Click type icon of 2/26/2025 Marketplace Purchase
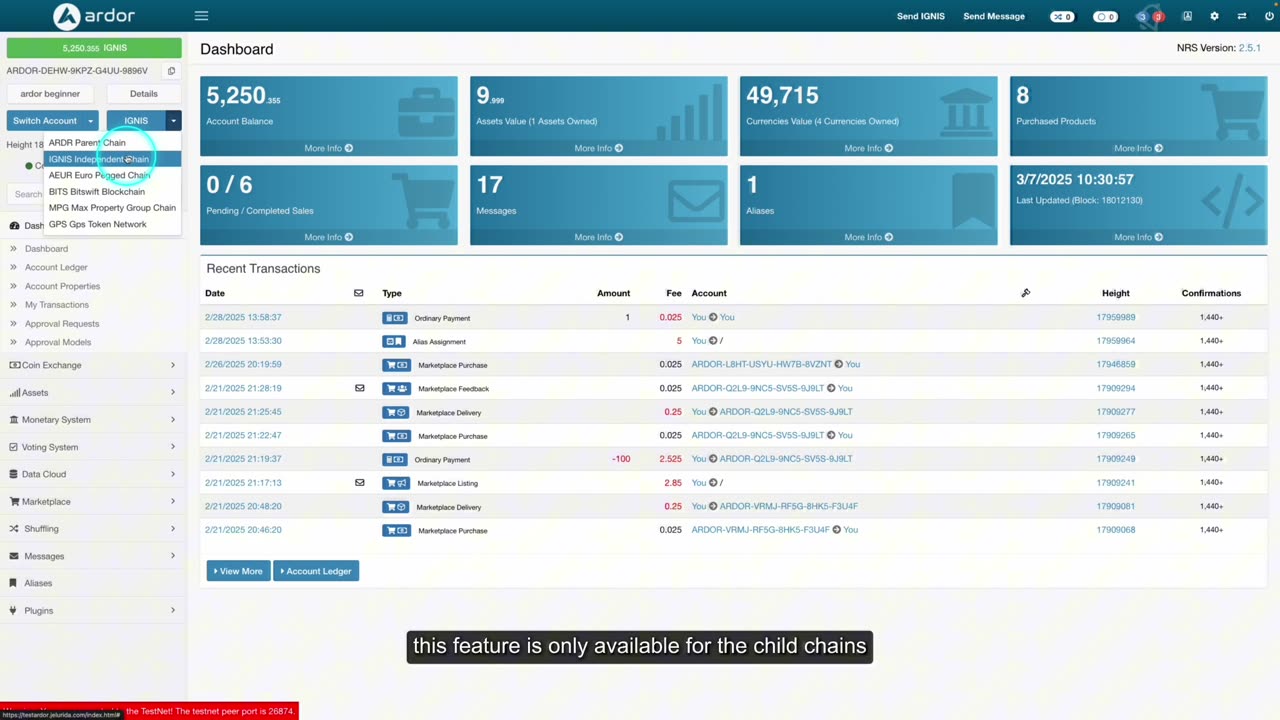 (396, 365)
